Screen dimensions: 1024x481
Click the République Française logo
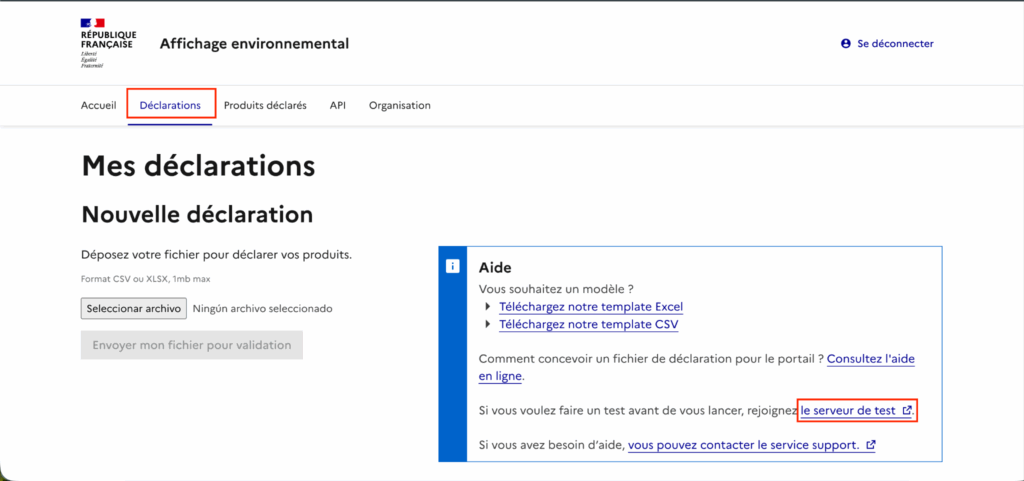click(108, 43)
